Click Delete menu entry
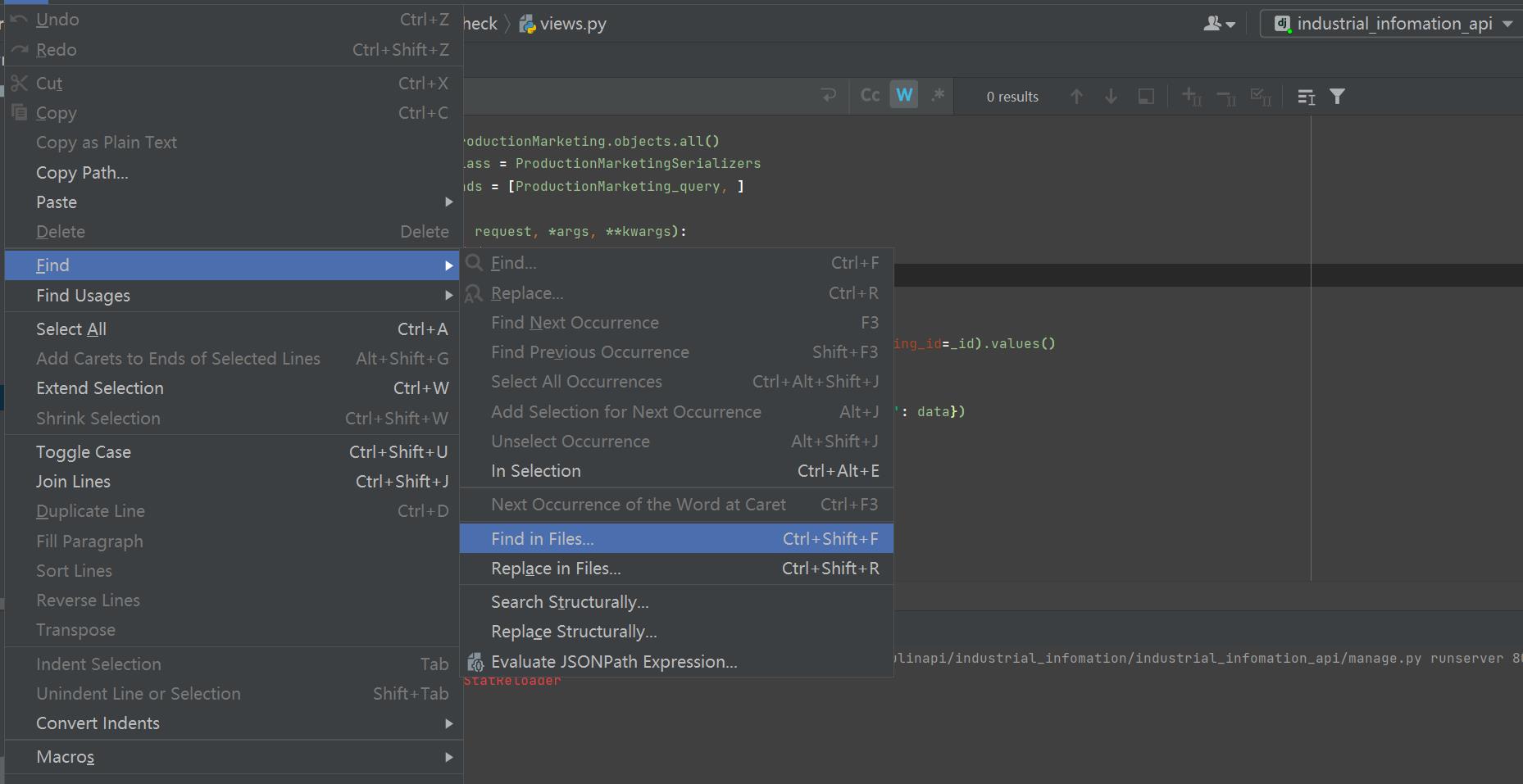This screenshot has width=1523, height=784. click(231, 232)
